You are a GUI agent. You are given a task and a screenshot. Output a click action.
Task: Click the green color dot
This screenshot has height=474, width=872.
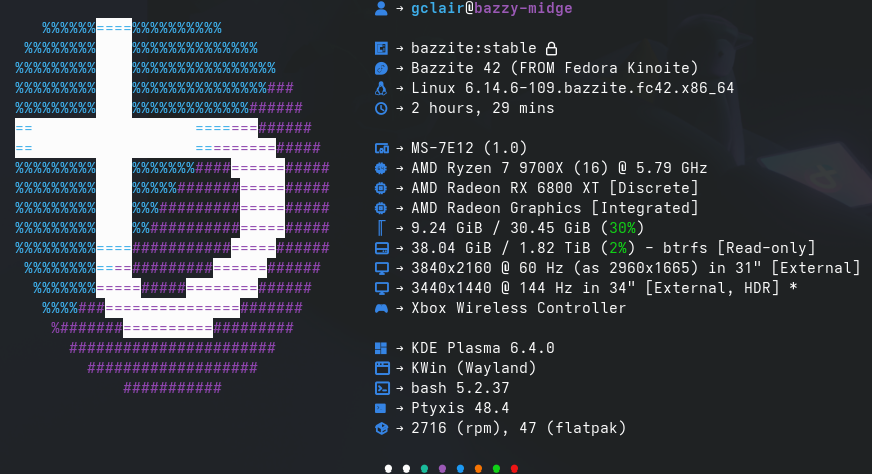(496, 469)
